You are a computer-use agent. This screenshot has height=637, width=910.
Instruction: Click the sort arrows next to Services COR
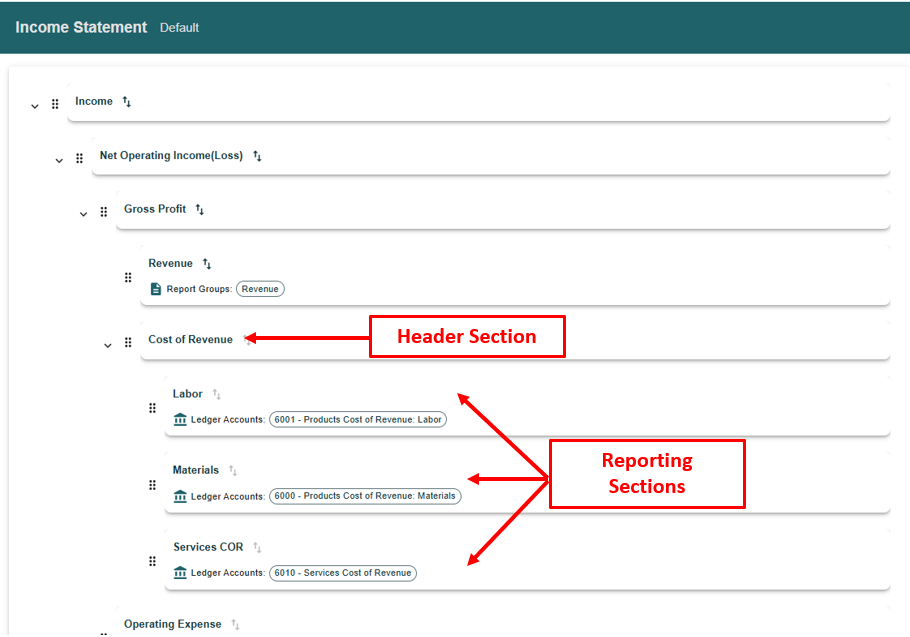pyautogui.click(x=257, y=548)
